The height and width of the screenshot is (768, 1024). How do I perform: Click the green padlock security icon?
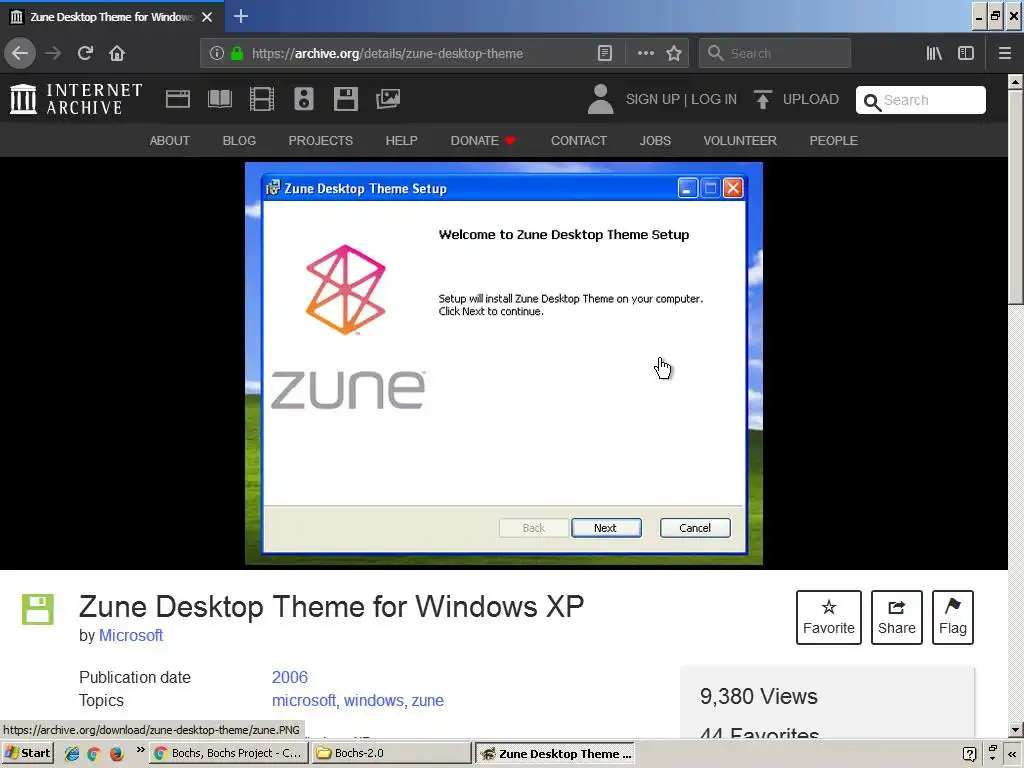point(237,53)
